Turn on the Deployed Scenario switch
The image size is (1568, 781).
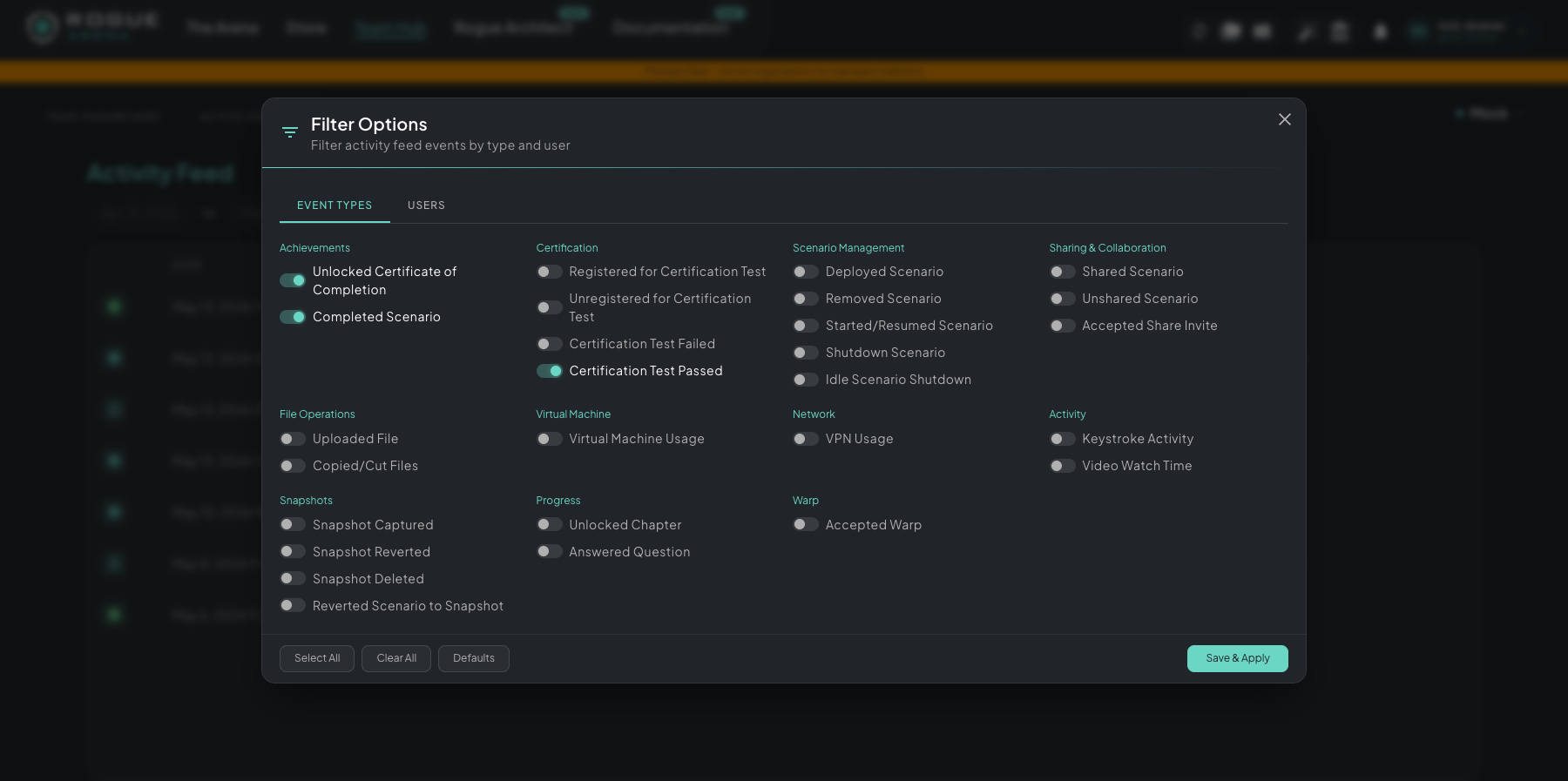pyautogui.click(x=806, y=272)
